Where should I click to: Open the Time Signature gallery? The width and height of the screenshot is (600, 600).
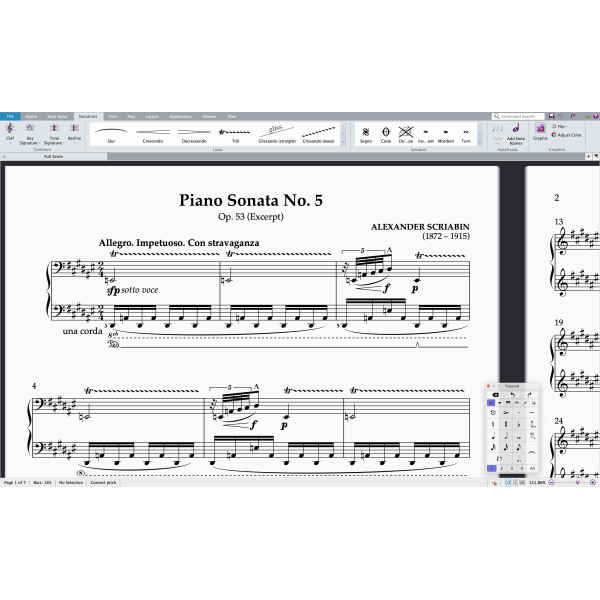point(54,133)
